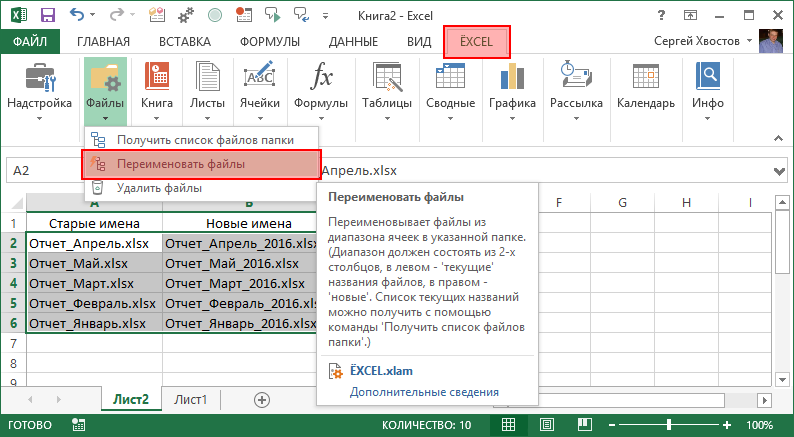Select the Лист2 sheet tab
The width and height of the screenshot is (794, 437).
[x=131, y=400]
